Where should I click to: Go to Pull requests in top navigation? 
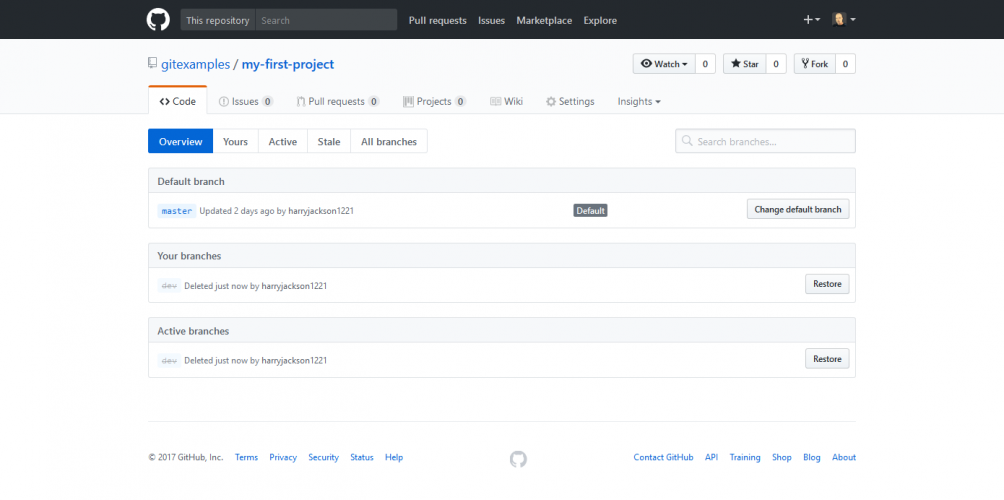click(x=437, y=20)
